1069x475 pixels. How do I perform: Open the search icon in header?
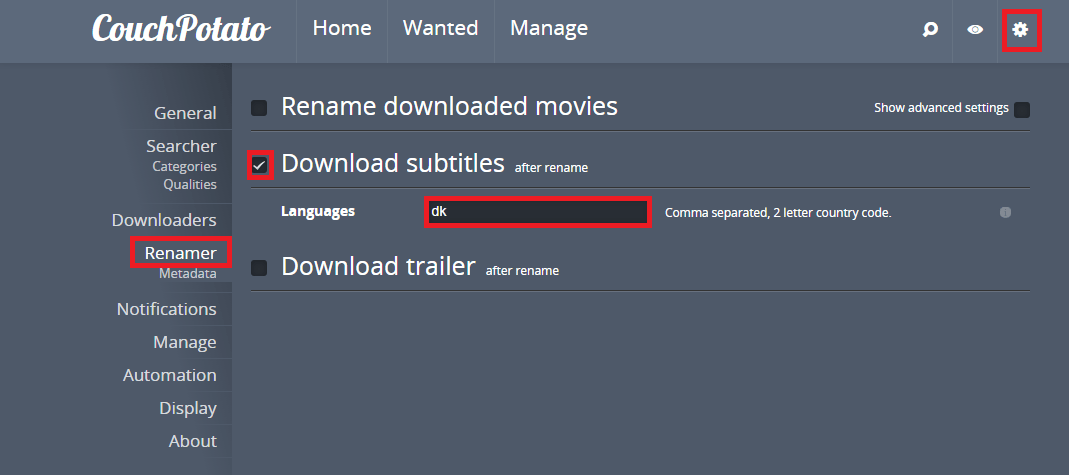[x=930, y=30]
